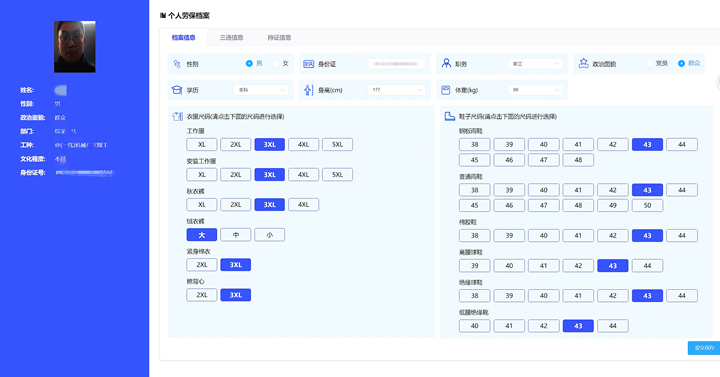Select size 44 for 低腰绝缘靴
Image resolution: width=720 pixels, height=377 pixels.
(x=613, y=326)
